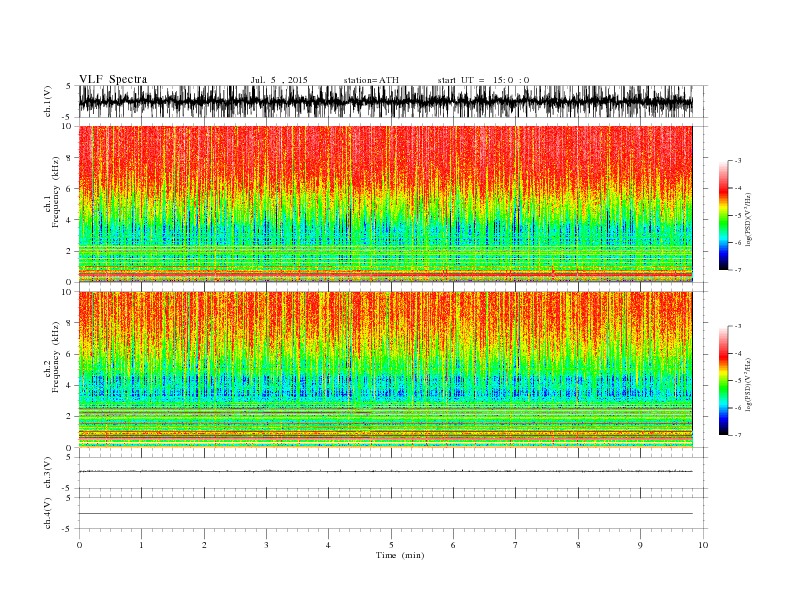
Task: Click the ch.1 voltage waveform trace
Action: click(385, 101)
